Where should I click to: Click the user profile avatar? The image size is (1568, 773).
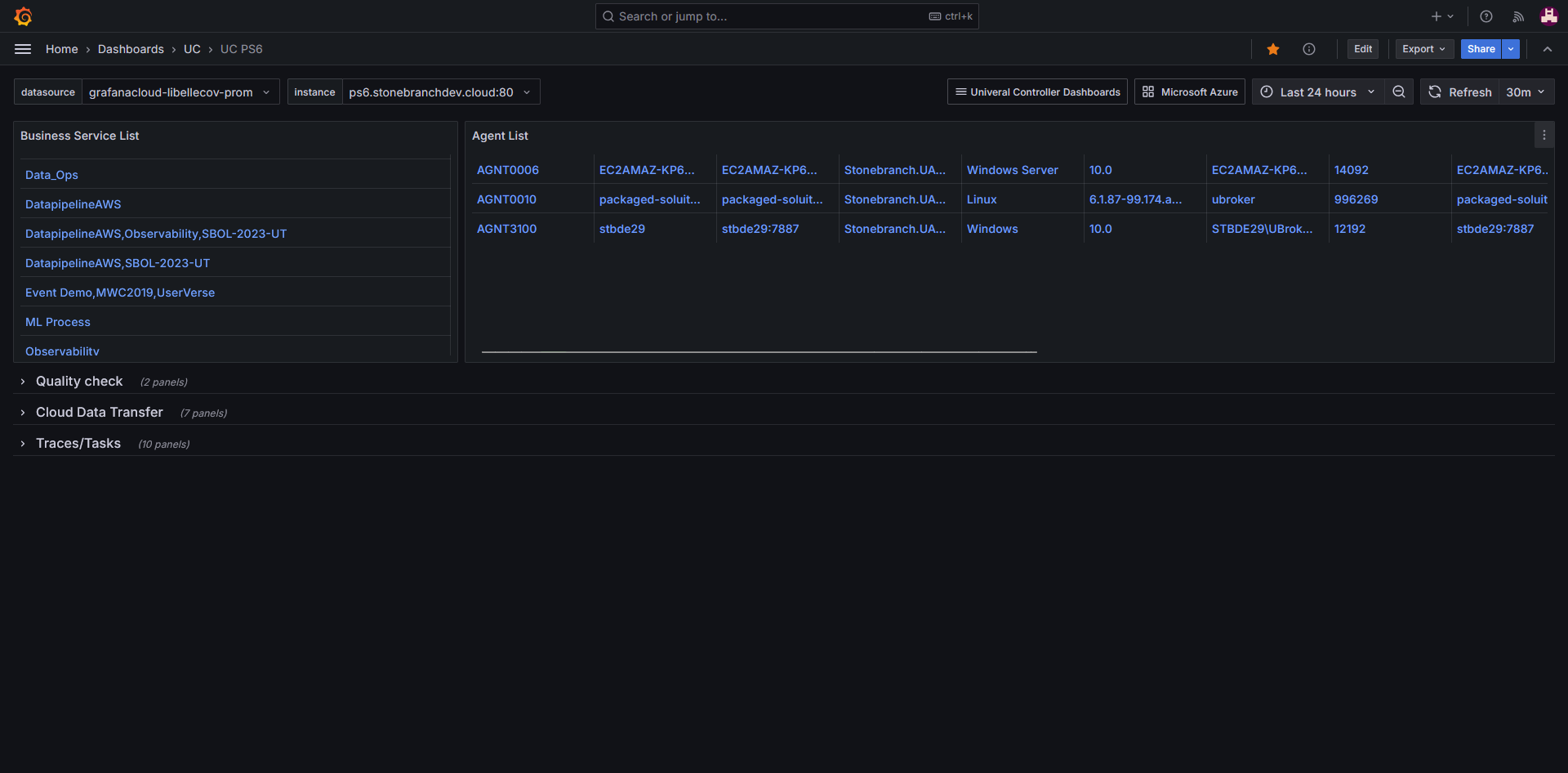(x=1548, y=16)
